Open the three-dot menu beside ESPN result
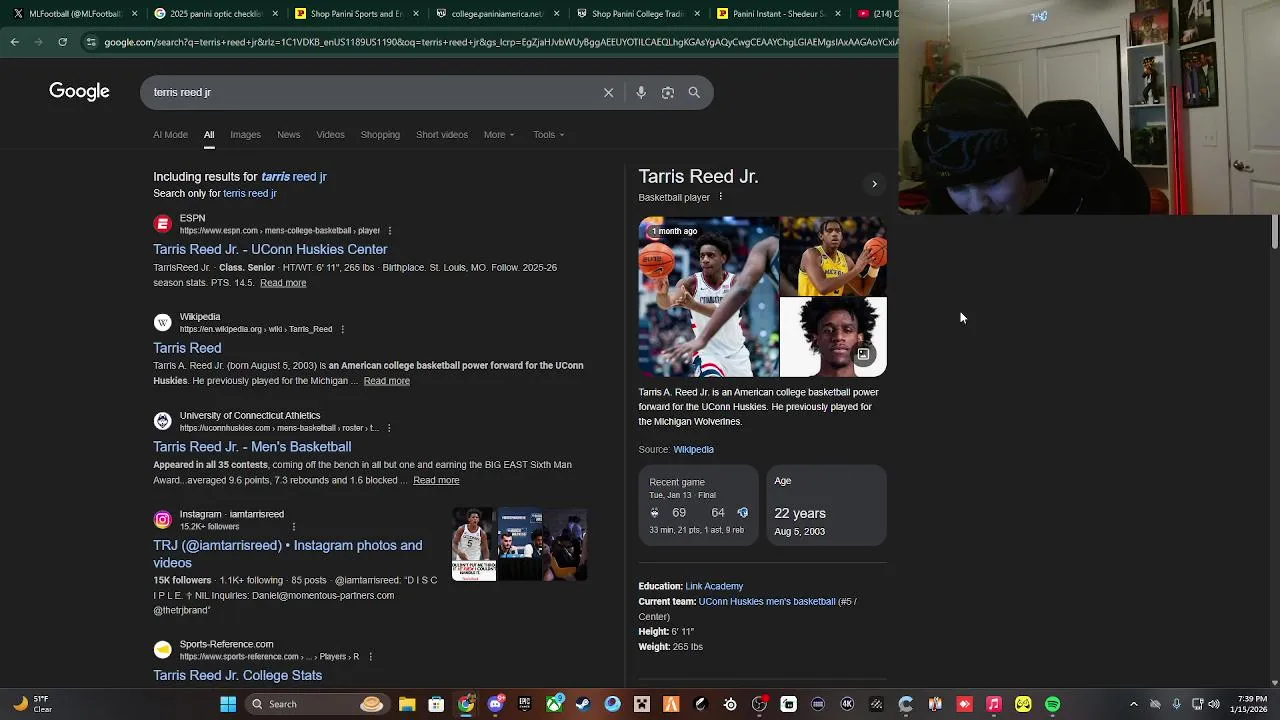Viewport: 1280px width, 720px height. point(390,231)
